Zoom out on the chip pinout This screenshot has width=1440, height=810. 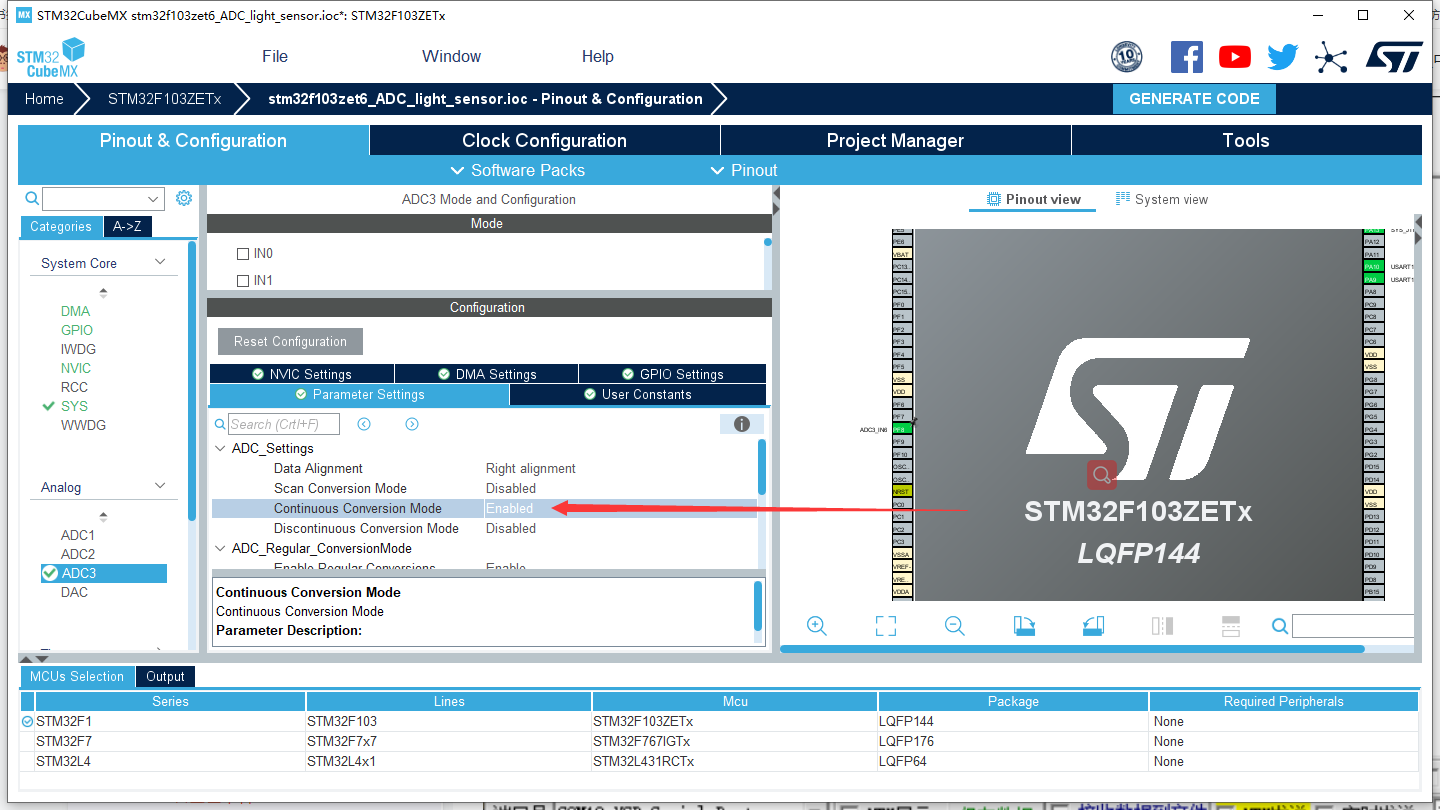[x=955, y=626]
